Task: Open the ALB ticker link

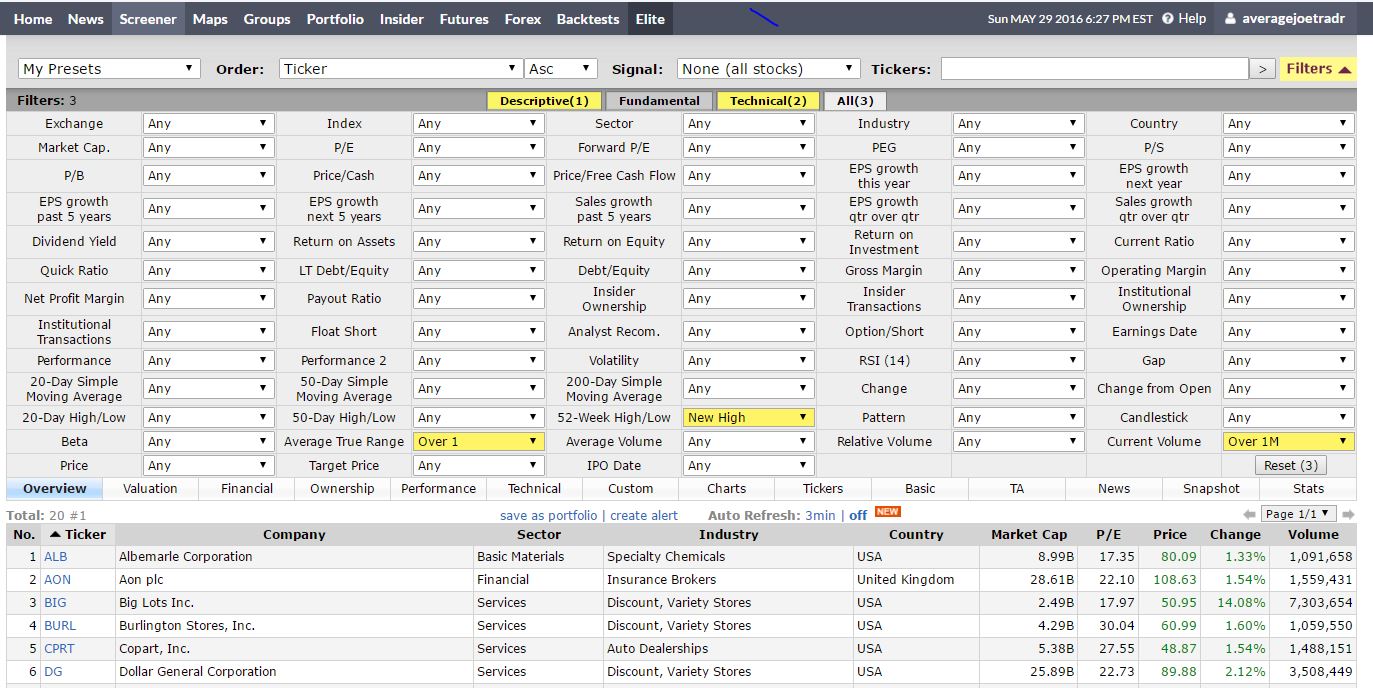Action: click(x=56, y=557)
